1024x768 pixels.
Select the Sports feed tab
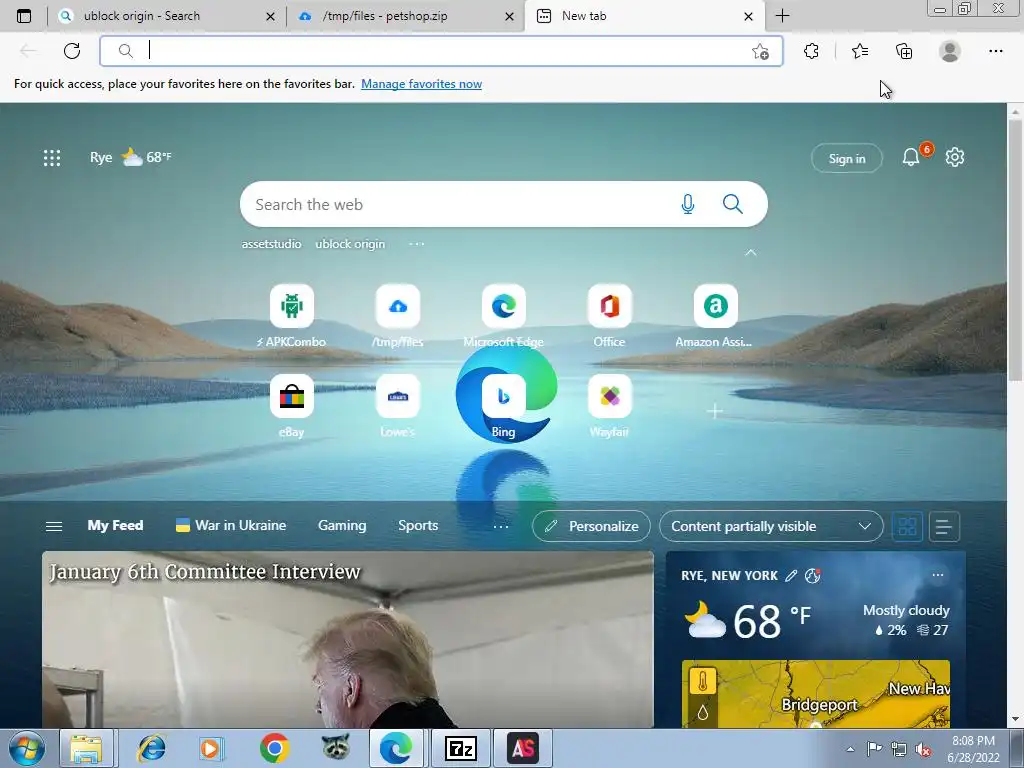tap(418, 526)
